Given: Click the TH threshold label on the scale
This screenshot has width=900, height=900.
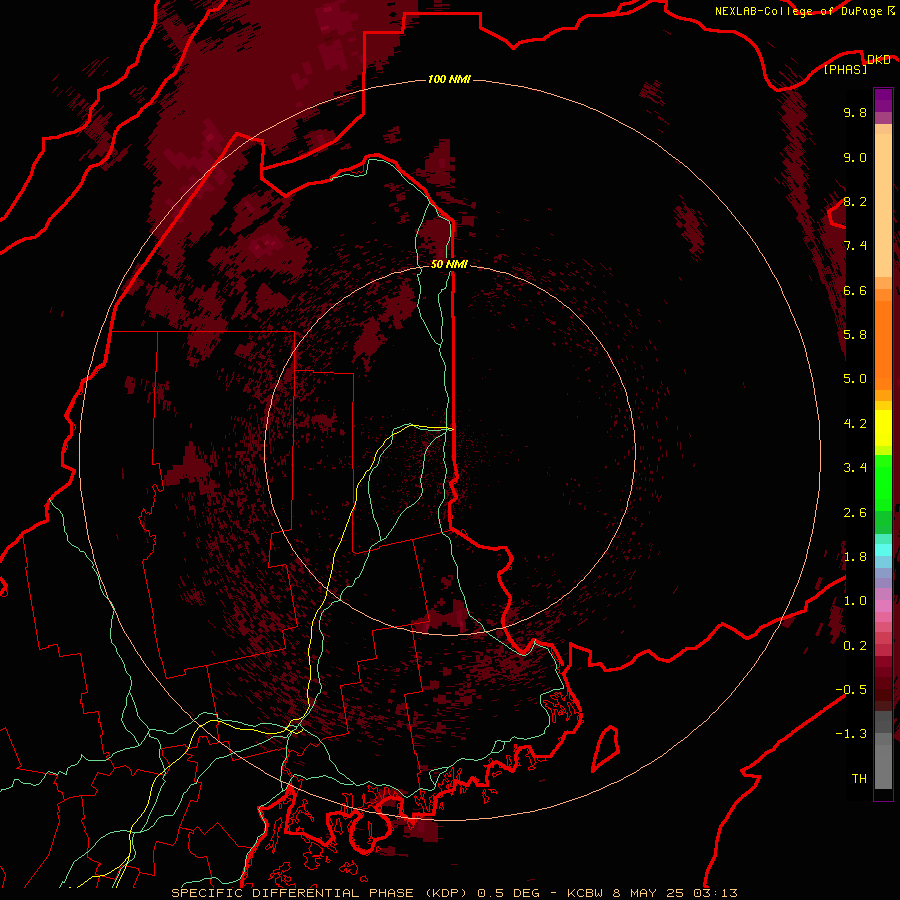Looking at the screenshot, I should 859,779.
